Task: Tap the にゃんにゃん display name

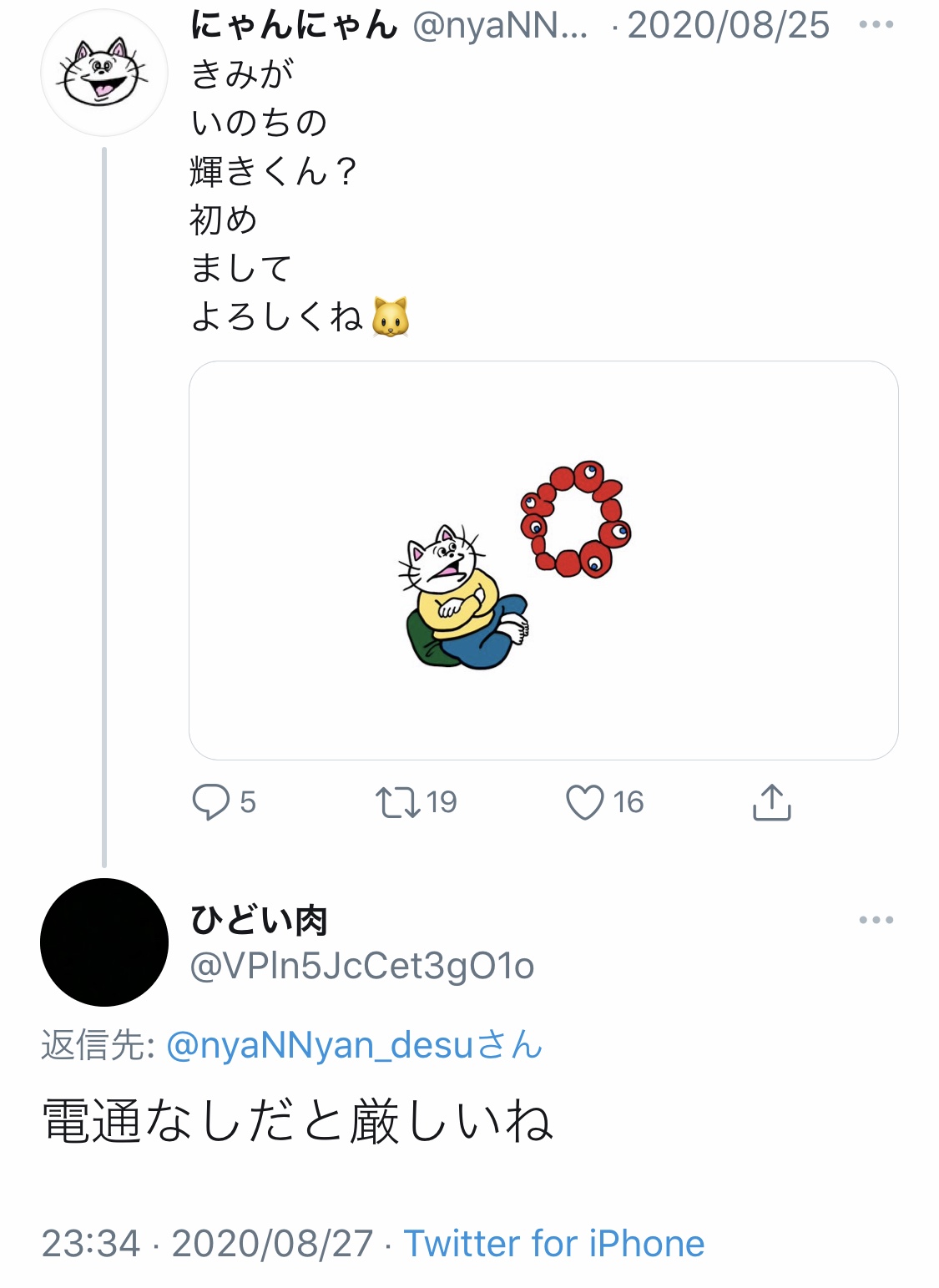Action: point(294,25)
